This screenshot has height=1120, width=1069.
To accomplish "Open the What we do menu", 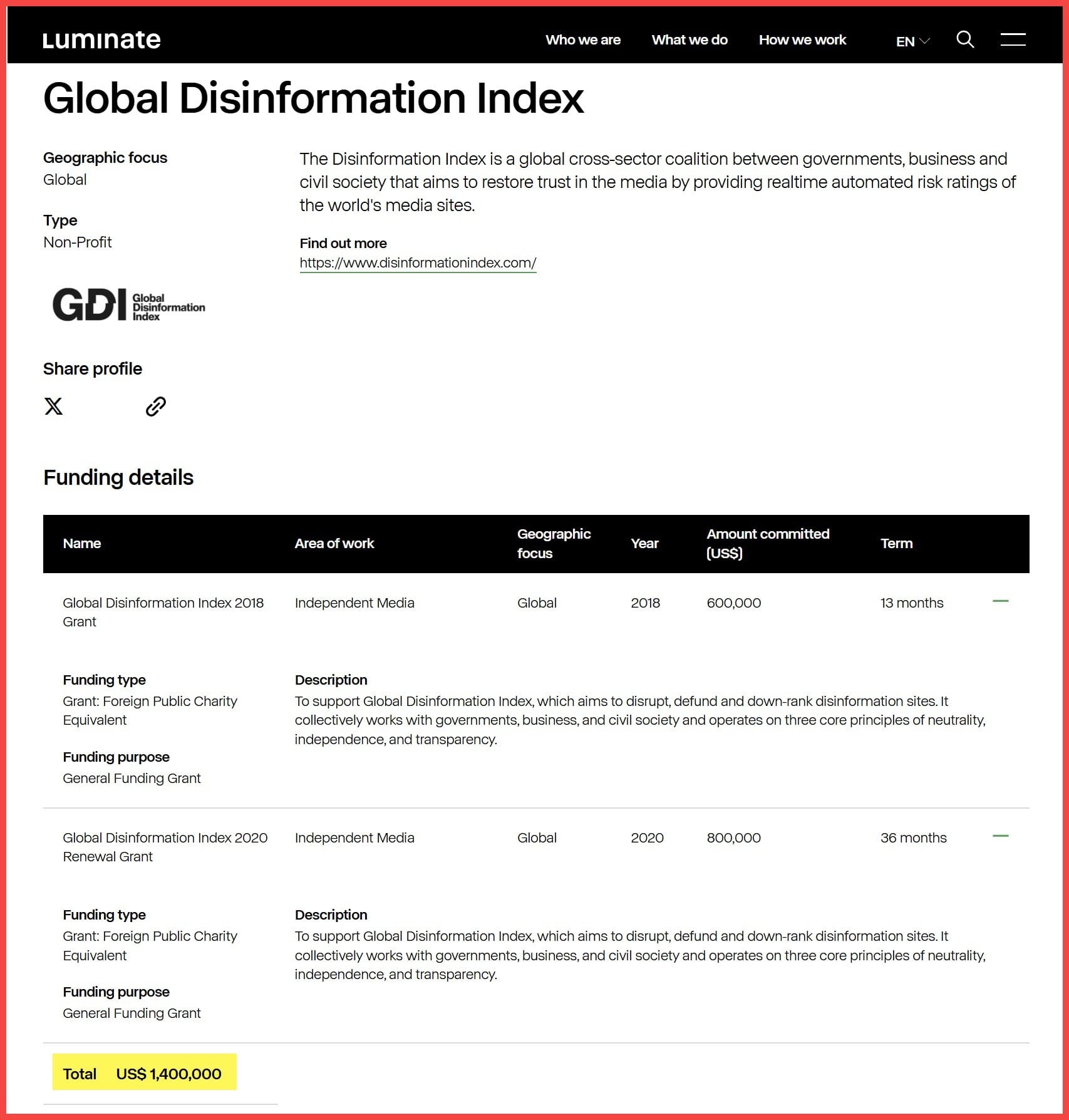I will click(x=689, y=40).
